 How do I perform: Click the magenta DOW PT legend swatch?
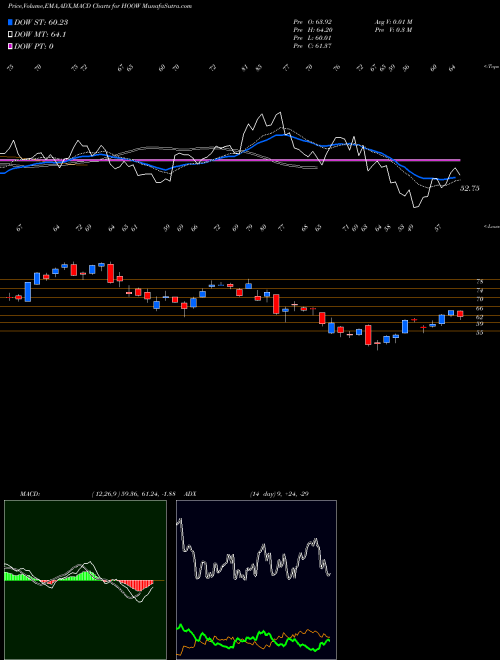(11, 46)
